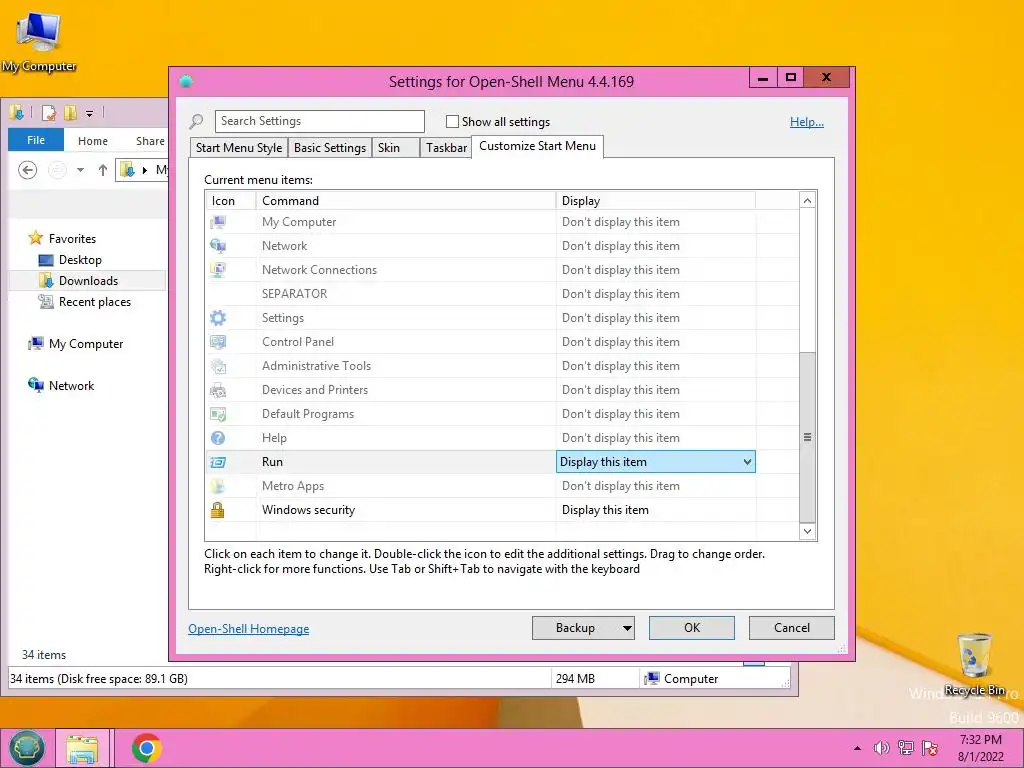1024x768 pixels.
Task: Click the volume speaker tray icon
Action: [882, 748]
